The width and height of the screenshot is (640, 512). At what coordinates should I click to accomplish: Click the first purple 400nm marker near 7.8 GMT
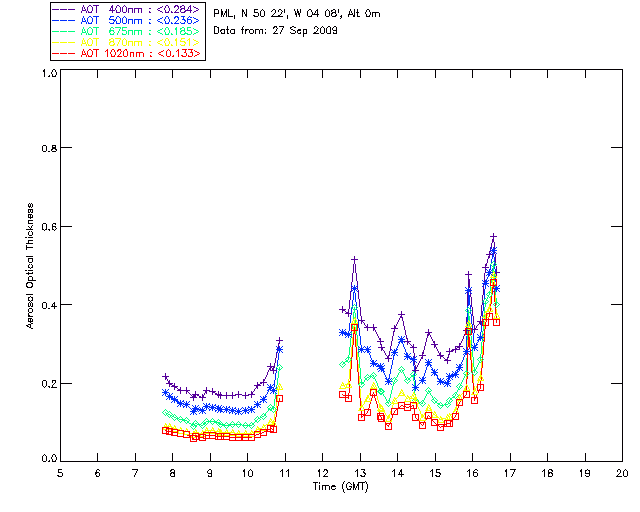165,376
